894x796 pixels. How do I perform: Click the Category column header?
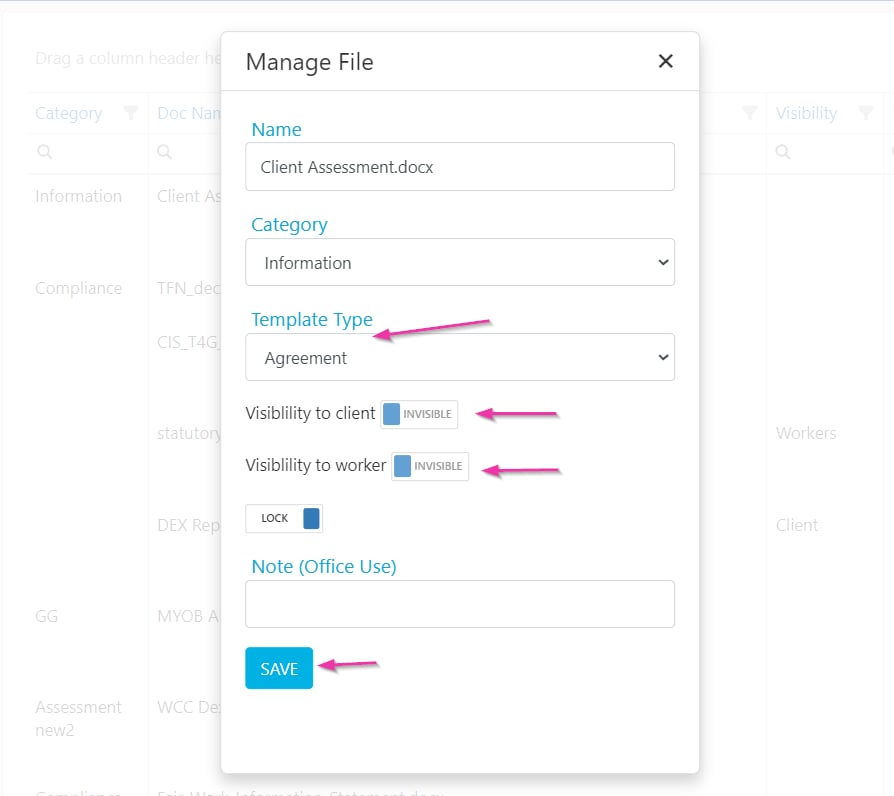point(68,113)
